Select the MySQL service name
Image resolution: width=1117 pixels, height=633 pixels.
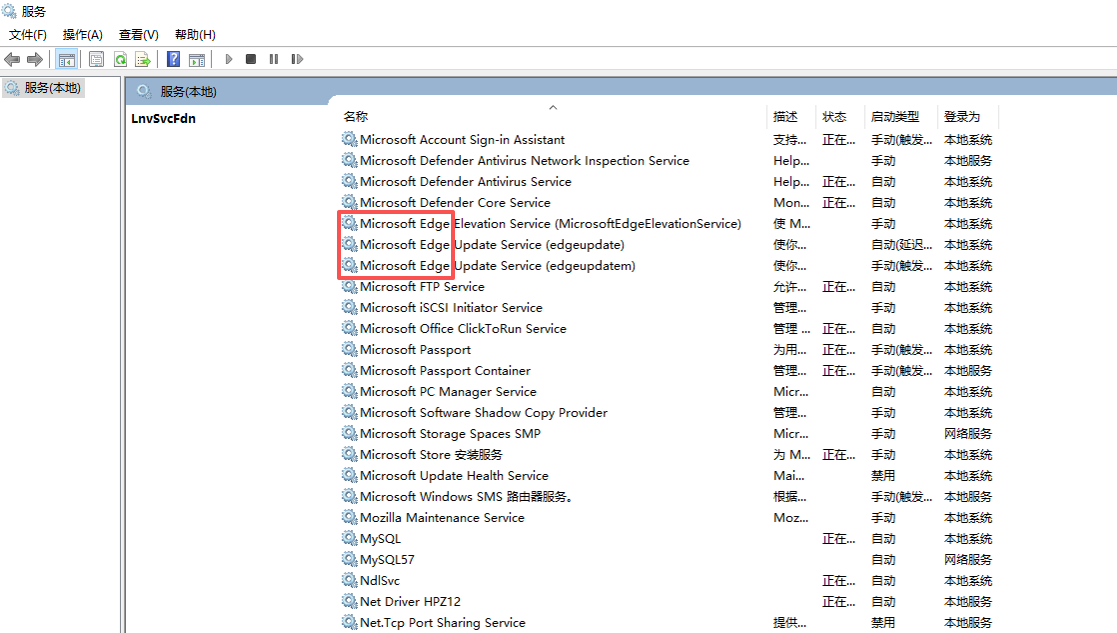click(380, 539)
